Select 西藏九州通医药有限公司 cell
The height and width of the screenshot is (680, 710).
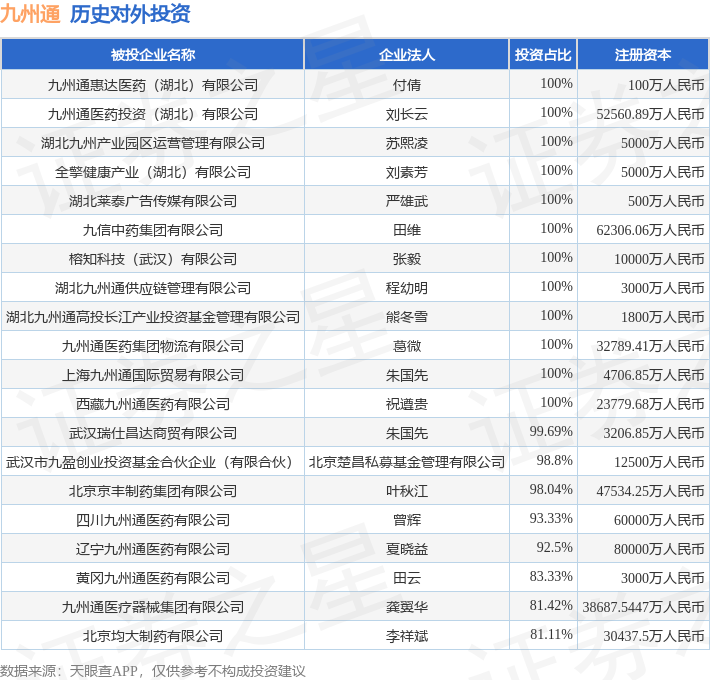pos(153,403)
